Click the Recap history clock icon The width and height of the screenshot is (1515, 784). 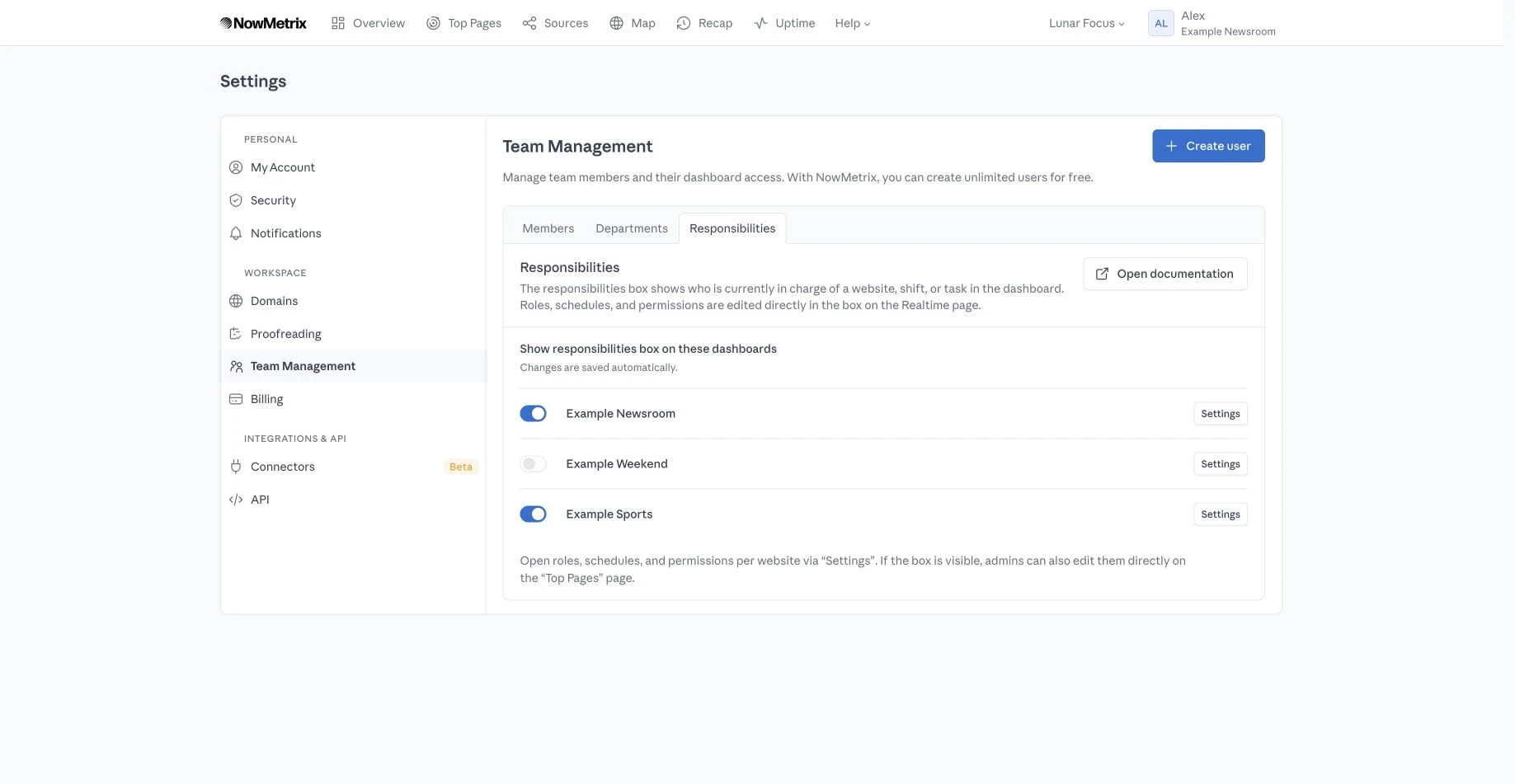684,23
